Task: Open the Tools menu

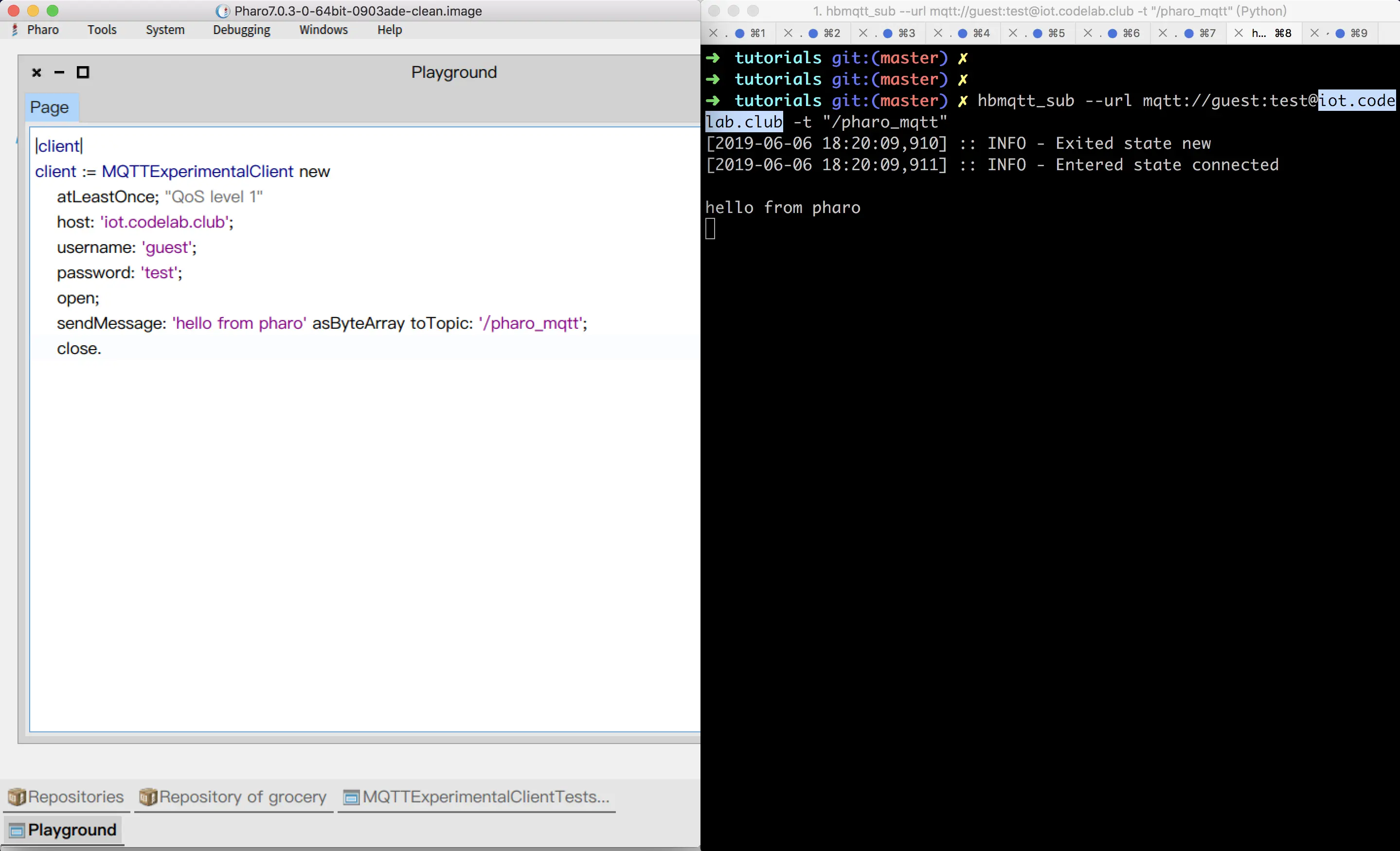Action: pos(102,30)
